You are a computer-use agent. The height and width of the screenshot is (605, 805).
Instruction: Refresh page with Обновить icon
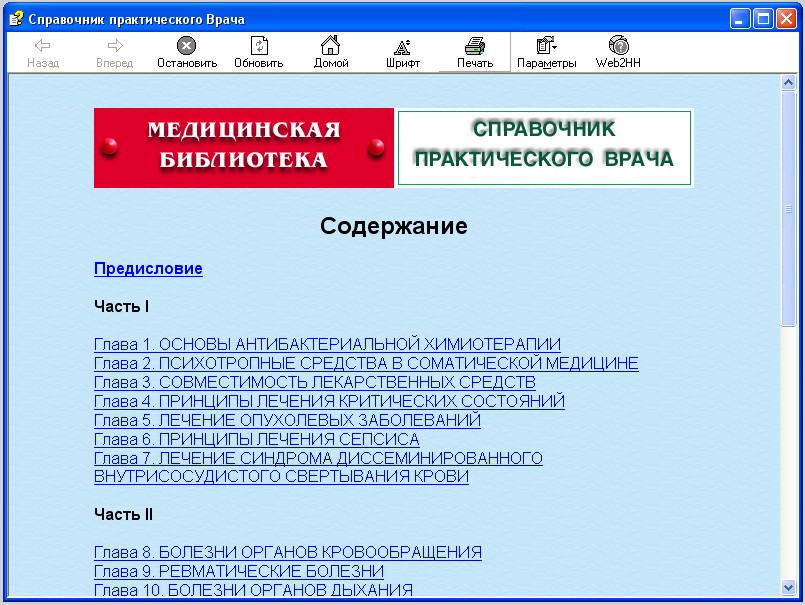(259, 46)
